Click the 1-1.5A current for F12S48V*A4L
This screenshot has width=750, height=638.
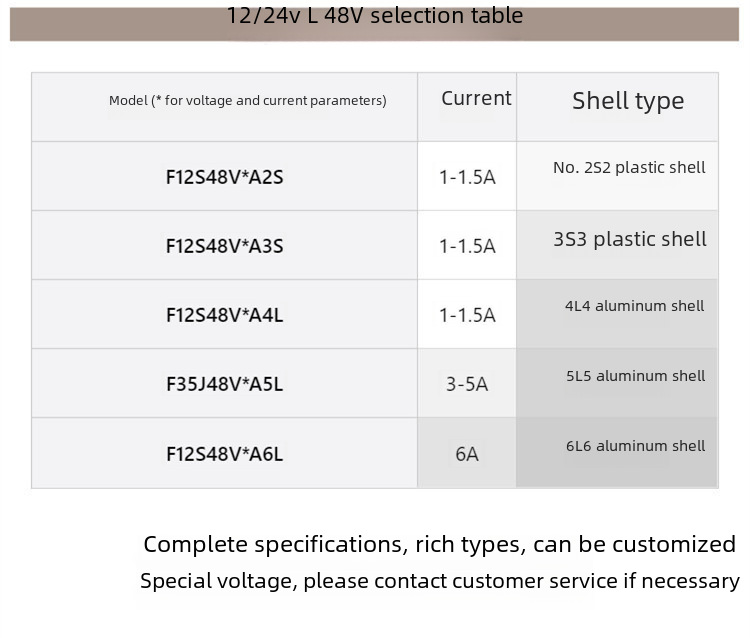pos(467,315)
